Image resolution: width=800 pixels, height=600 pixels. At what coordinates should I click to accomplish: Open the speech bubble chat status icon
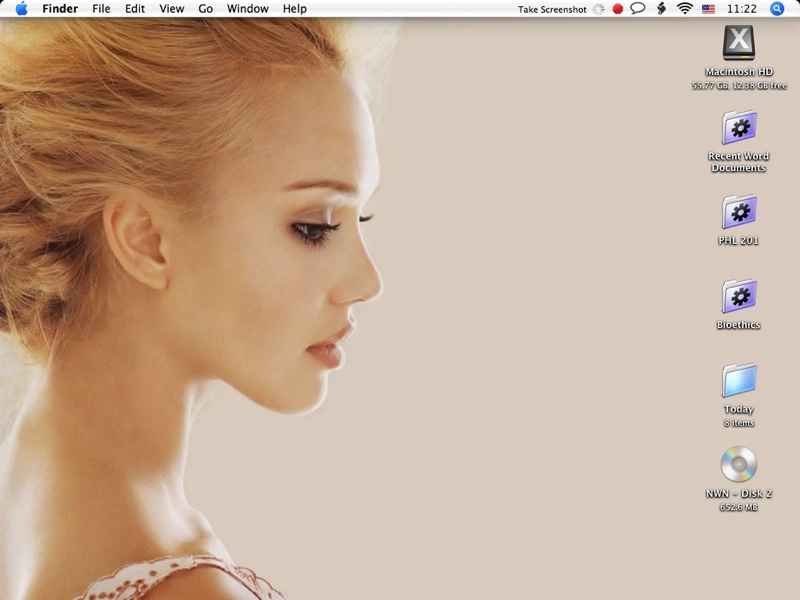(638, 9)
